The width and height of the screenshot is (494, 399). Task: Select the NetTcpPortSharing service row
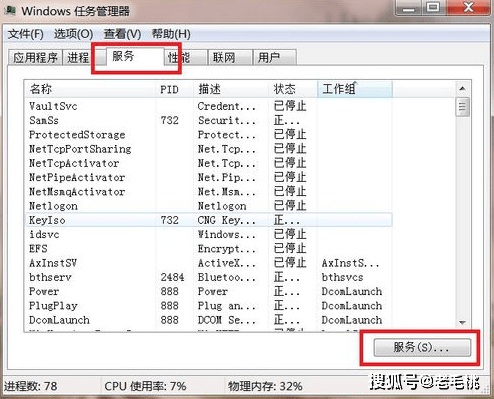pyautogui.click(x=209, y=149)
